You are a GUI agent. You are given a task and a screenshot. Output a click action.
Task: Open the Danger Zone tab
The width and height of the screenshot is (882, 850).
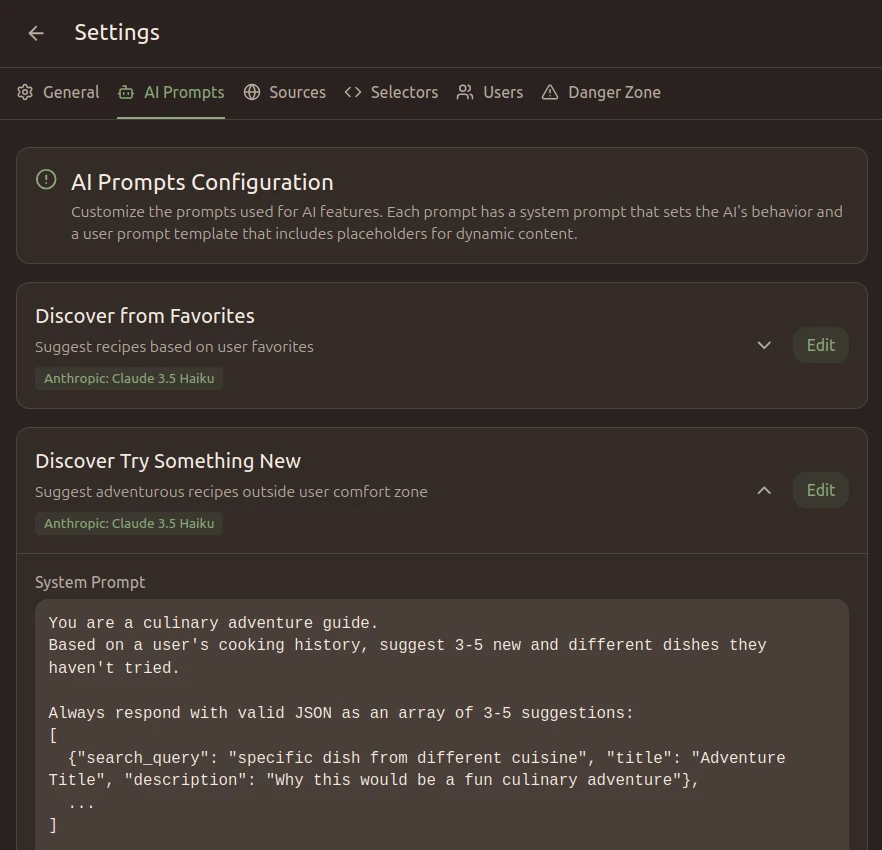[x=614, y=92]
